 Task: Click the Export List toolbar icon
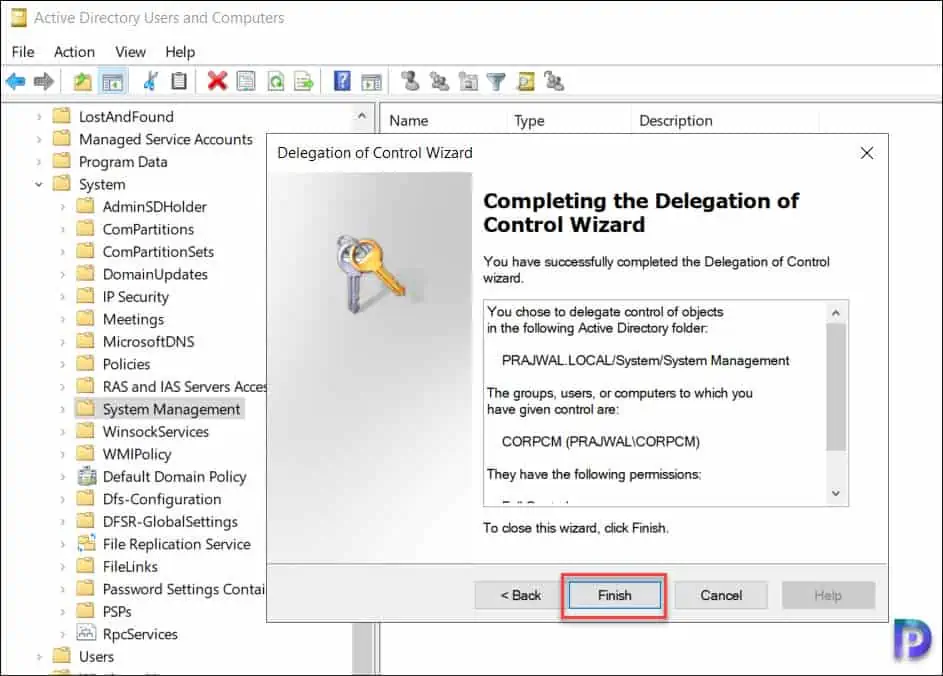click(x=304, y=81)
